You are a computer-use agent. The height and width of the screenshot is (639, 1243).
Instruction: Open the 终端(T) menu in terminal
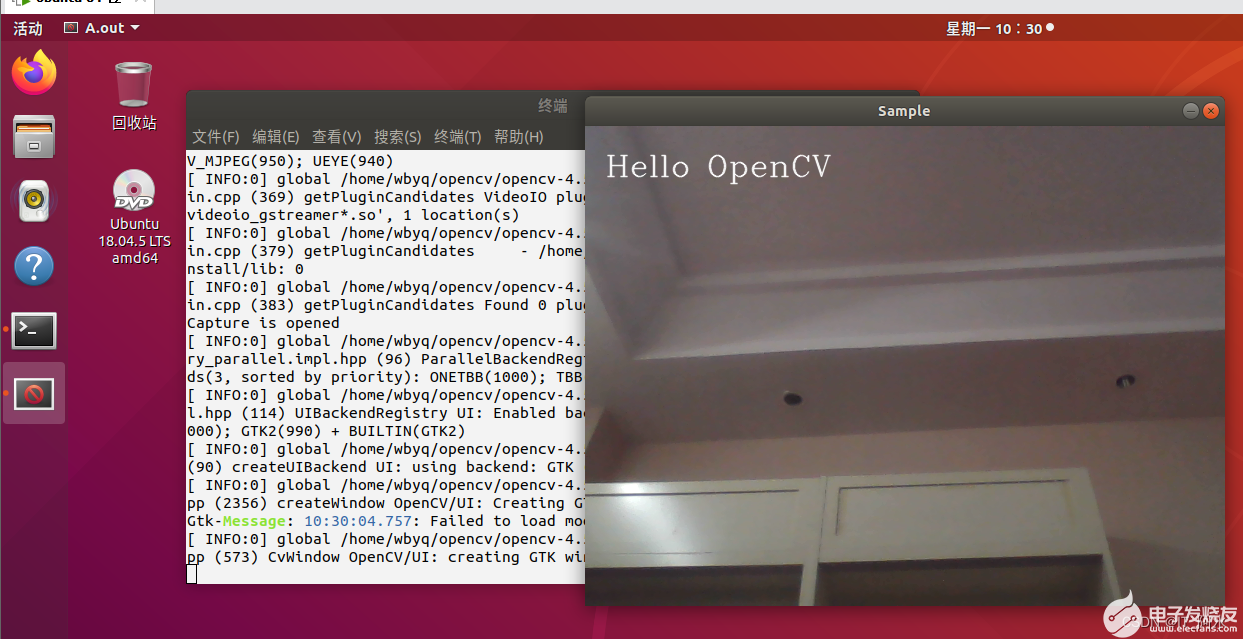point(458,137)
